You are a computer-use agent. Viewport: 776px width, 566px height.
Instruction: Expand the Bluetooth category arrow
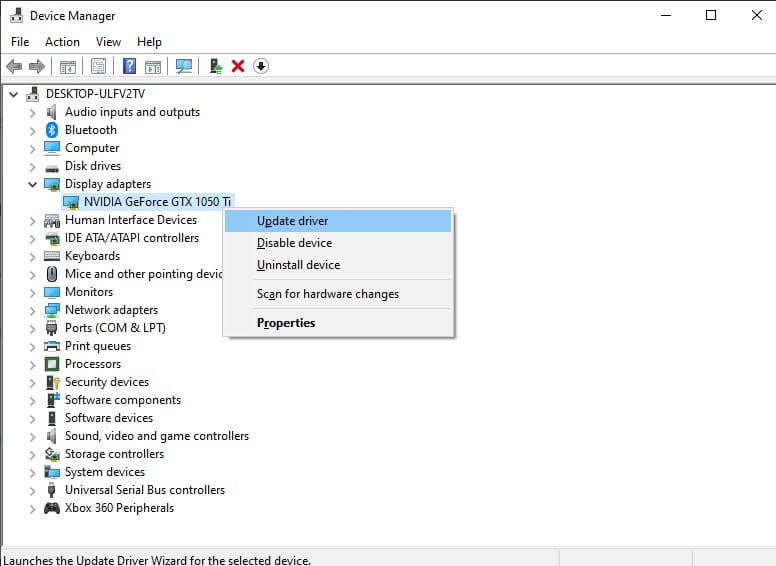pos(33,130)
